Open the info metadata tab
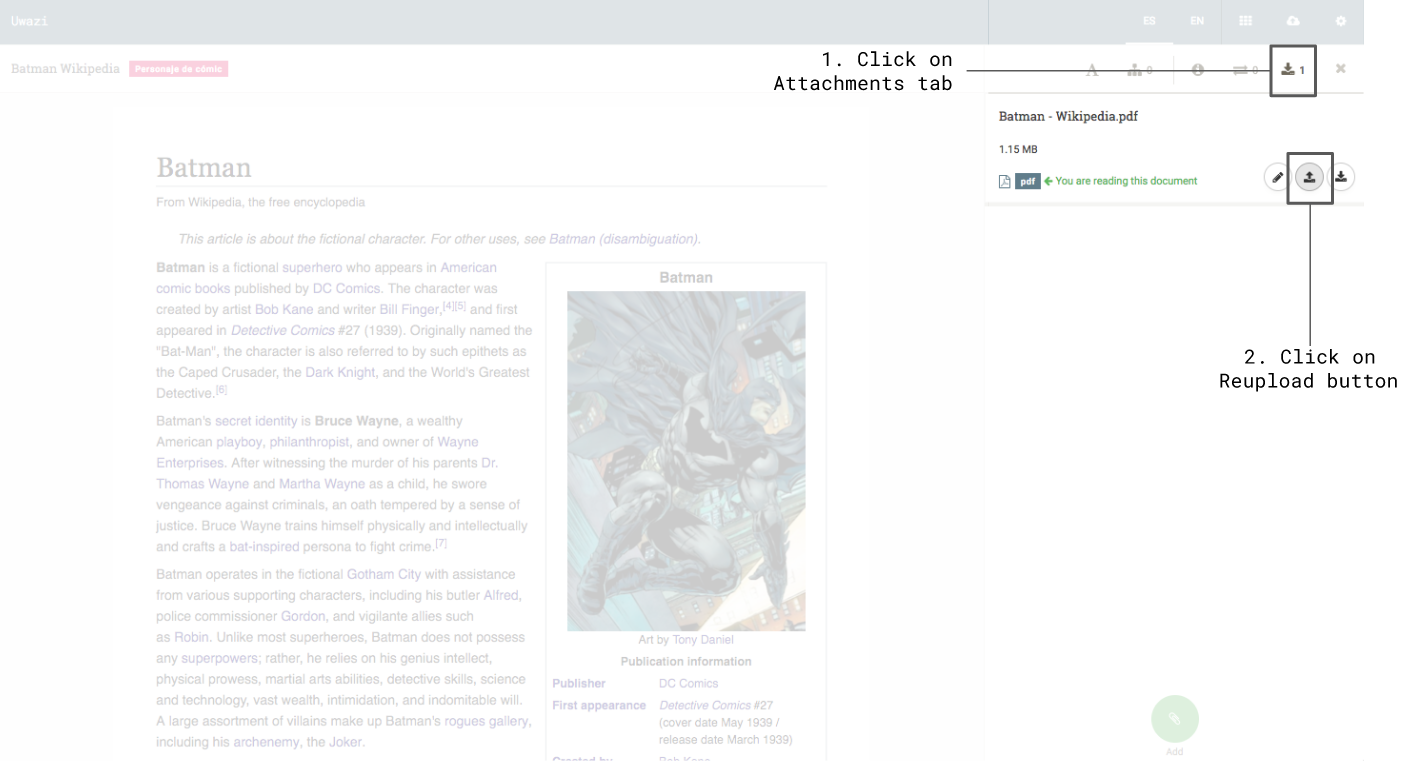 tap(1197, 70)
